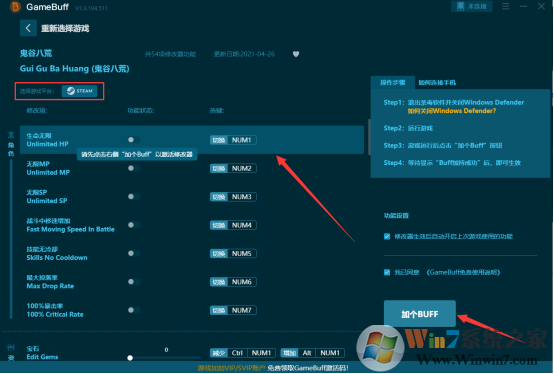Switch to the operation steps tab
The image size is (554, 374).
(393, 83)
